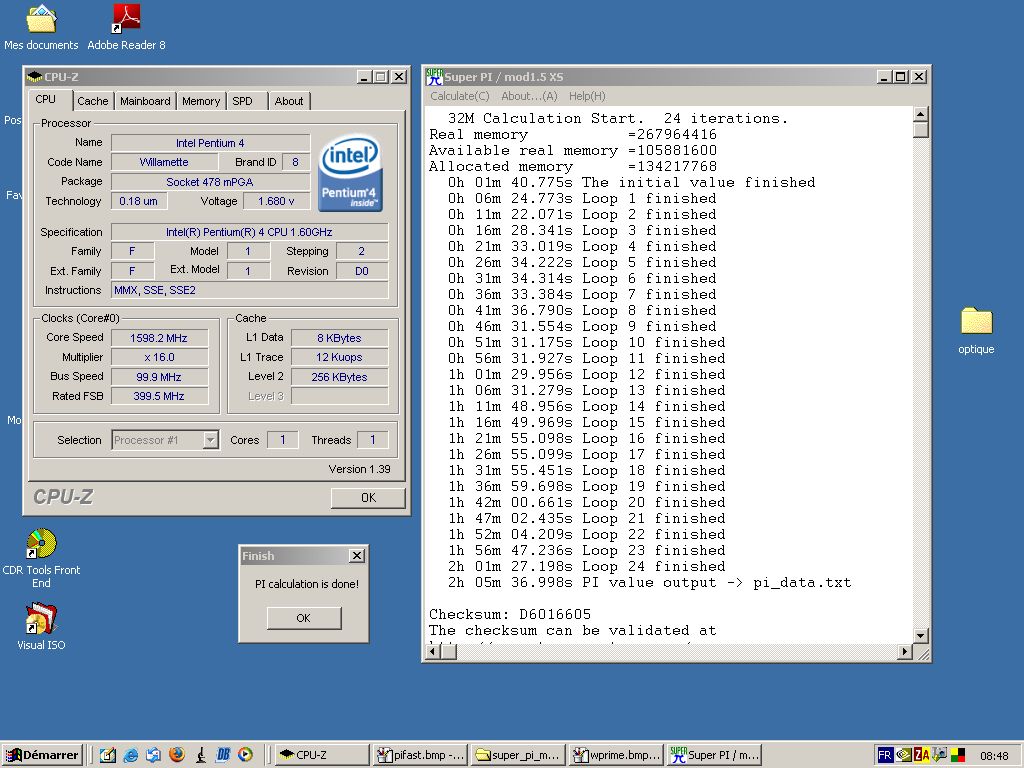Screen dimensions: 1024x768
Task: Click the Checksum: D6016605 line
Action: pyautogui.click(x=510, y=615)
